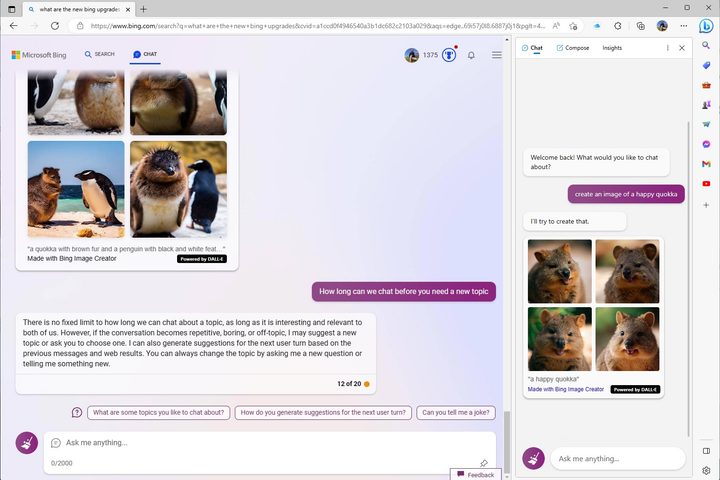Open YouTube icon in Edge sidebar

(706, 184)
